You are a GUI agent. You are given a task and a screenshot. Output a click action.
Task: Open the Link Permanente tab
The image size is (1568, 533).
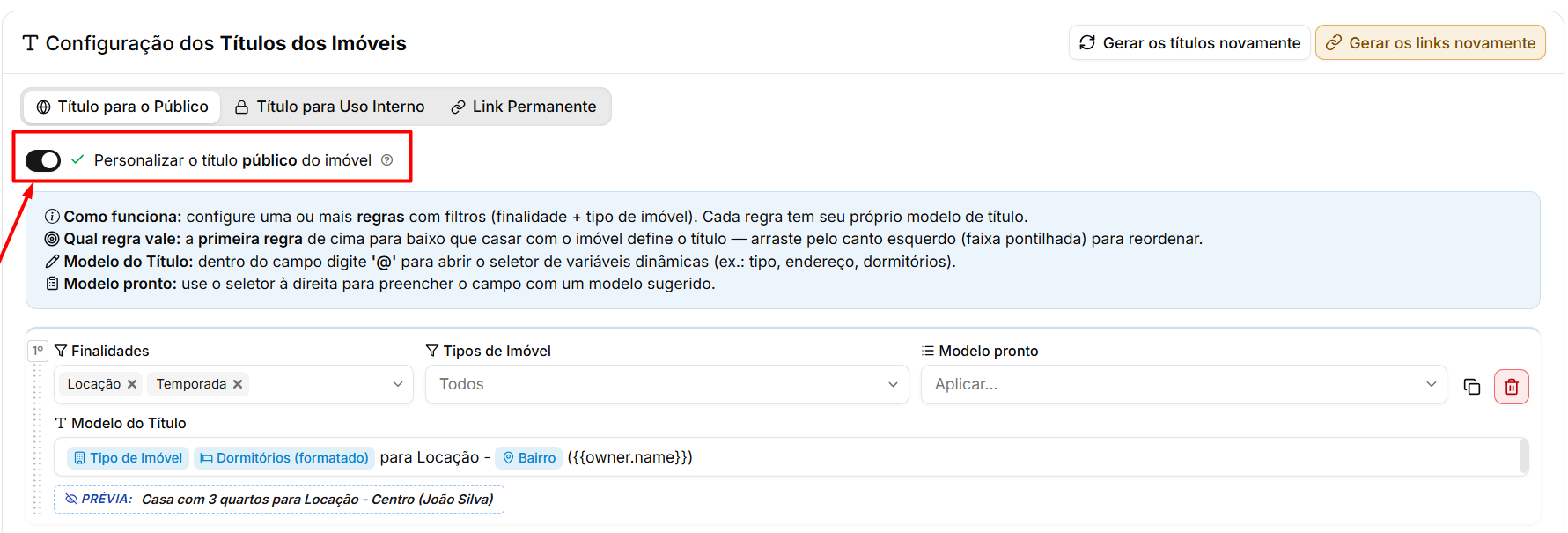[524, 107]
